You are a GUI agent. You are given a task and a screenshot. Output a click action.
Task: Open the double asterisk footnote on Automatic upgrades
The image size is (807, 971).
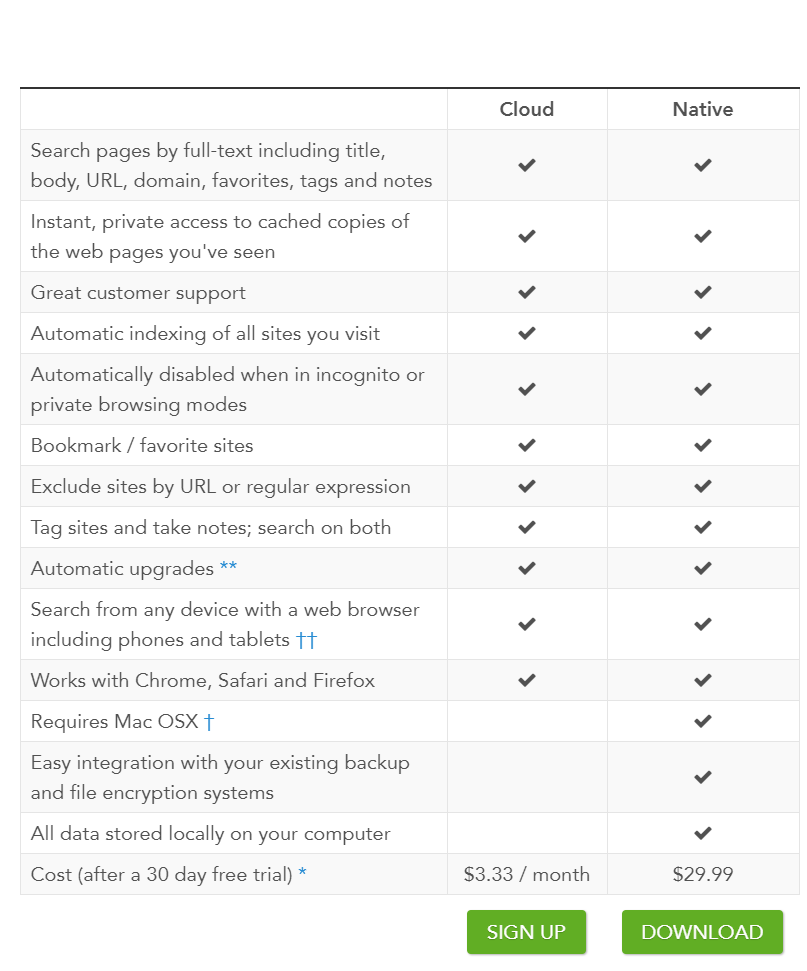229,569
